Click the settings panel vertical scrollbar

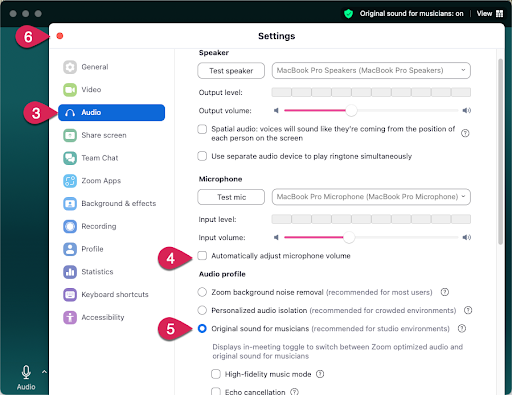pyautogui.click(x=500, y=152)
